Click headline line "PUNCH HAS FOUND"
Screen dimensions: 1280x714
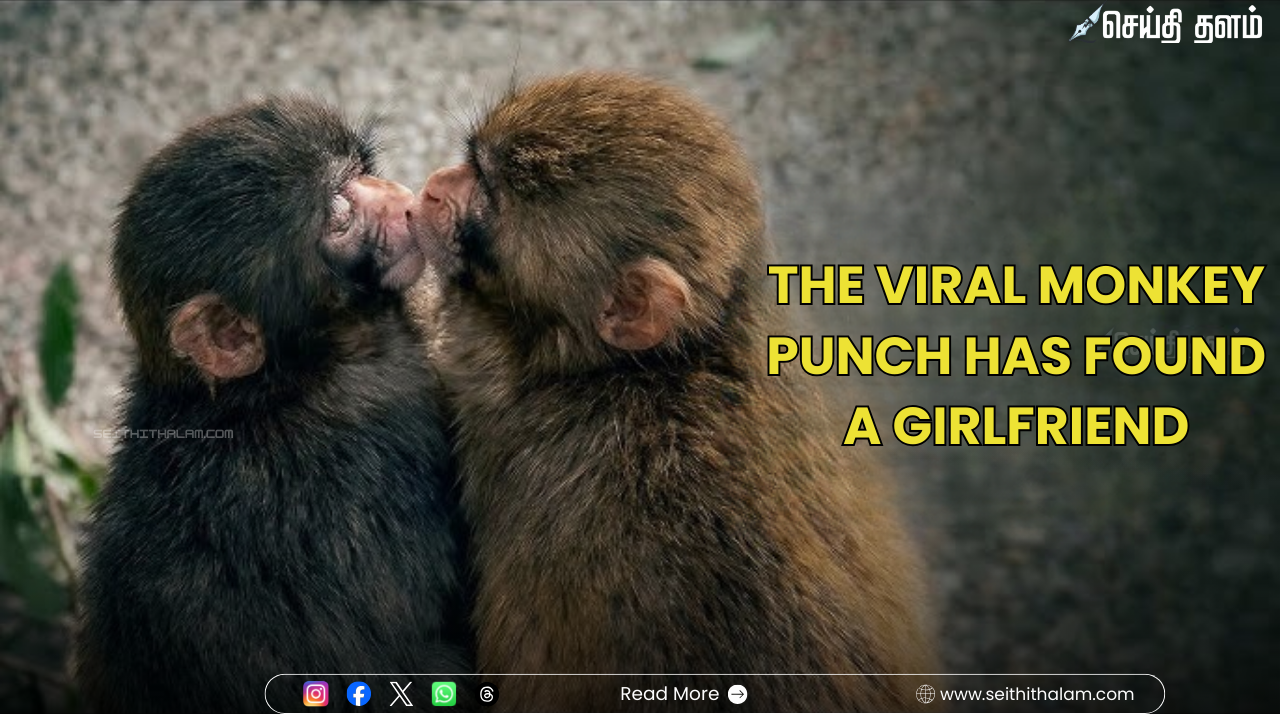[x=1016, y=356]
